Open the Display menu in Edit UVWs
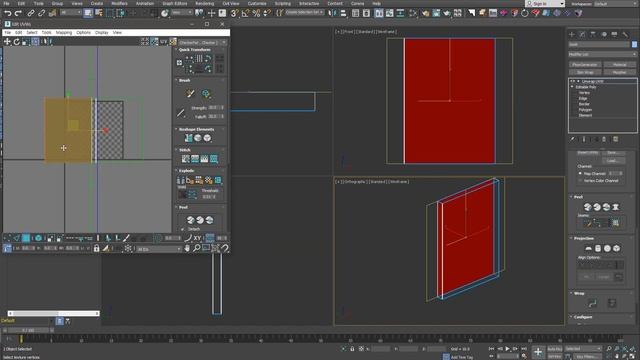This screenshot has width=640, height=360. [x=102, y=33]
